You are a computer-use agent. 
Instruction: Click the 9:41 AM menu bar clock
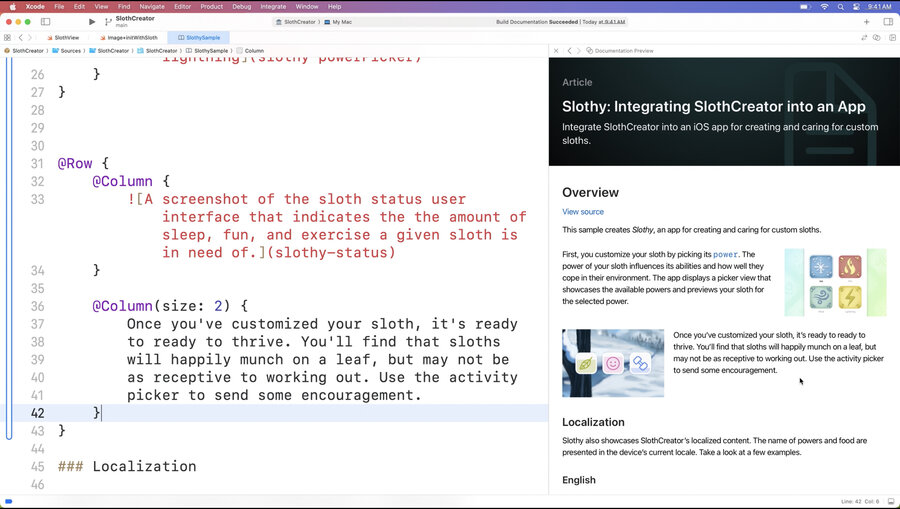click(879, 6)
